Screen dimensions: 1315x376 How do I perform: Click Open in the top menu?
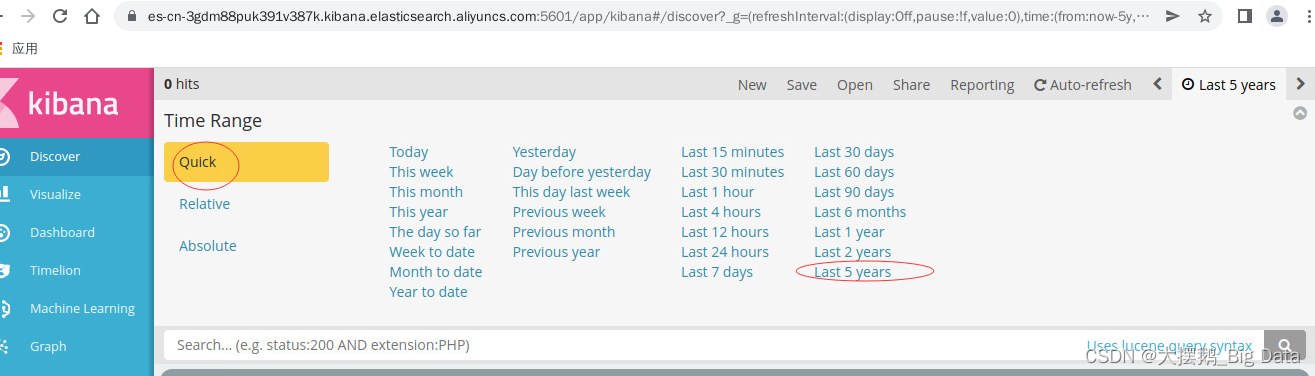[x=855, y=85]
